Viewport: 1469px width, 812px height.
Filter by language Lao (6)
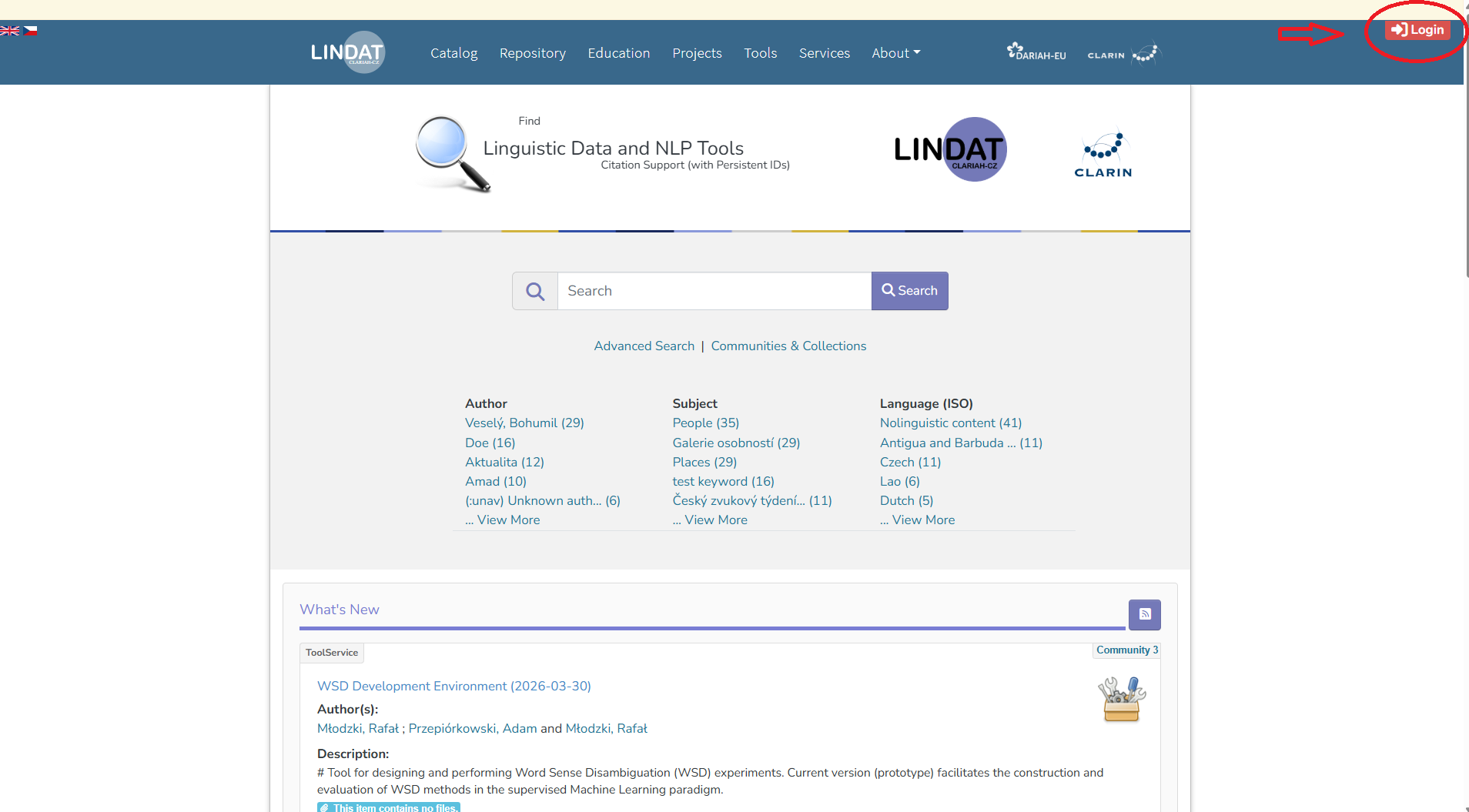pyautogui.click(x=900, y=481)
